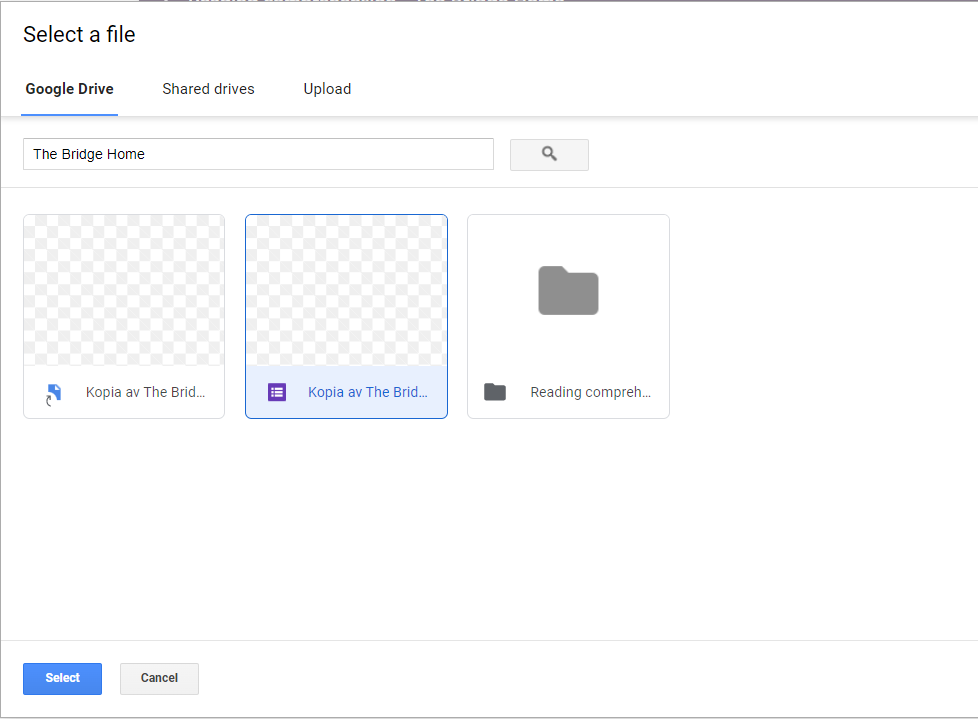The width and height of the screenshot is (978, 719).
Task: Click the folder name Reading compreh...
Action: [x=591, y=392]
